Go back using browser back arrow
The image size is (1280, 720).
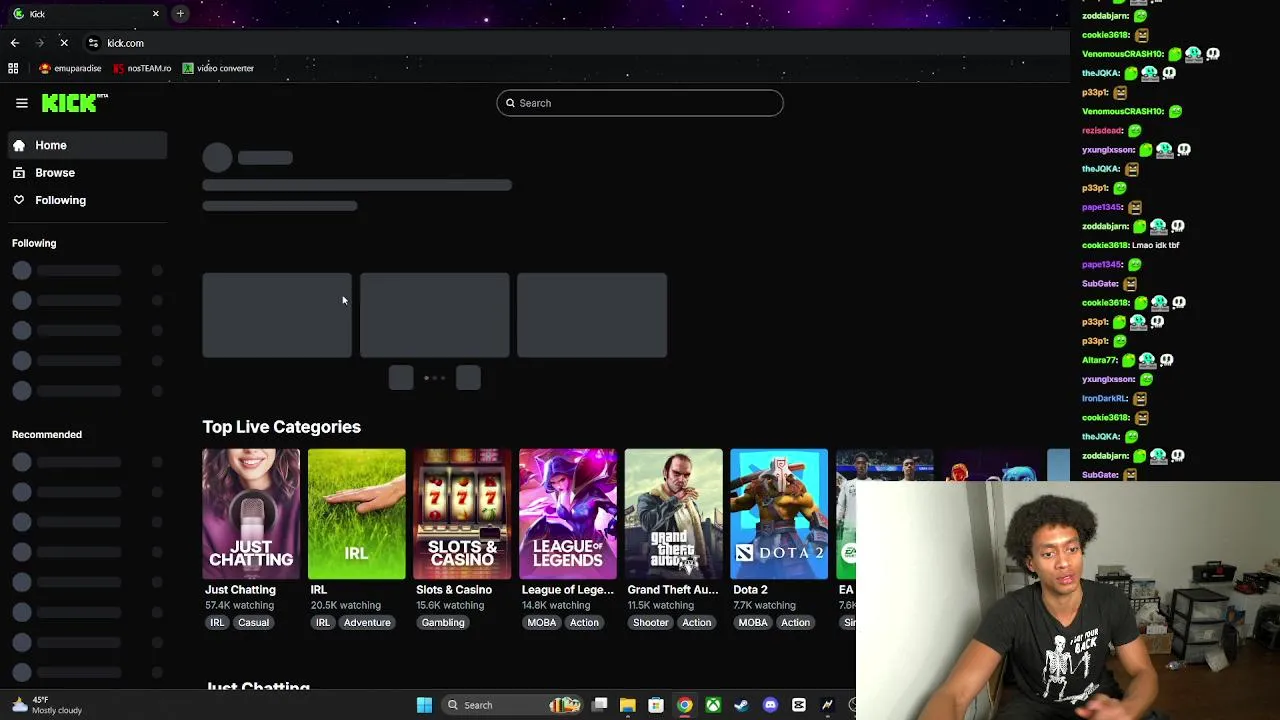coord(15,43)
